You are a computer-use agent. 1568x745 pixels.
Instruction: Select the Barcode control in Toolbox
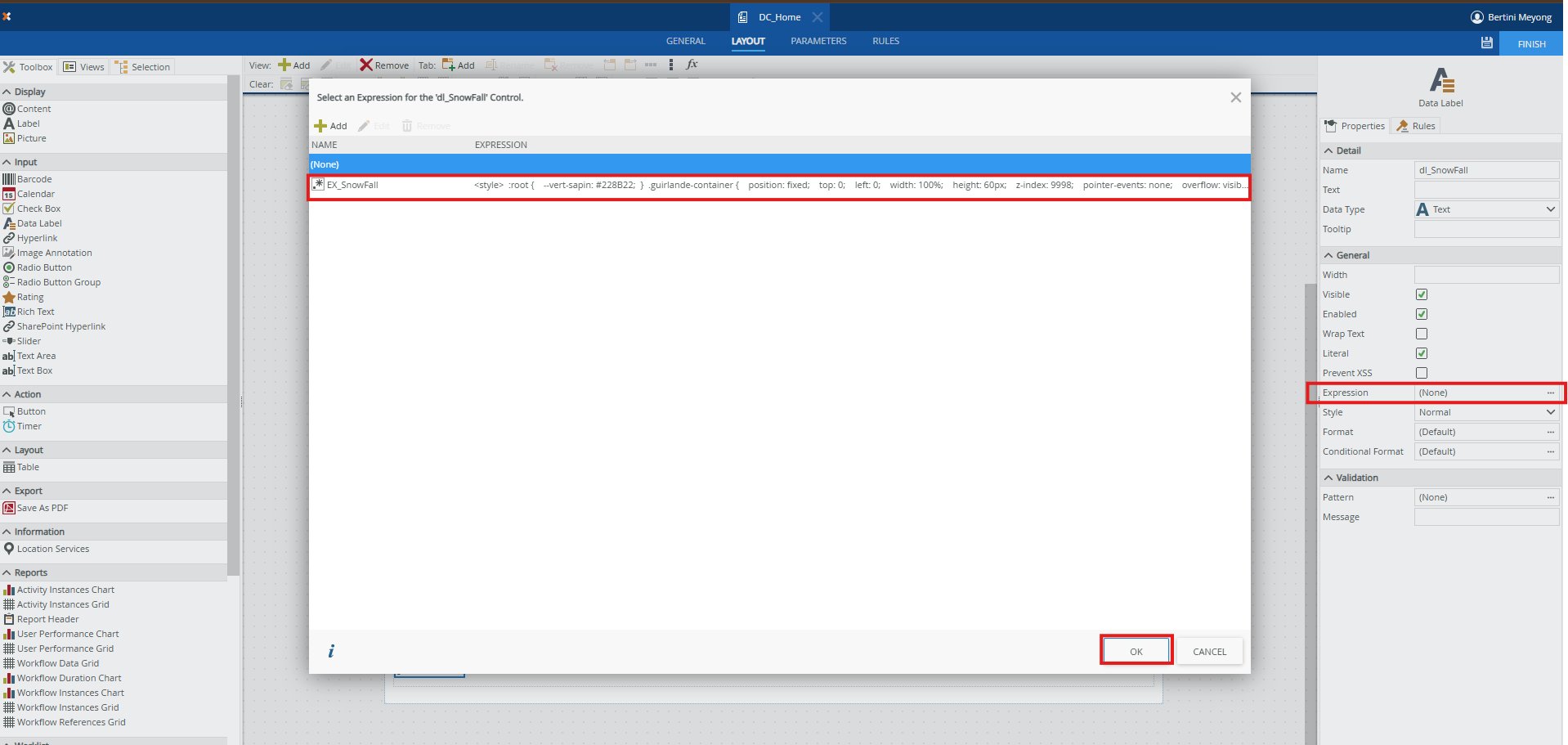[x=34, y=179]
